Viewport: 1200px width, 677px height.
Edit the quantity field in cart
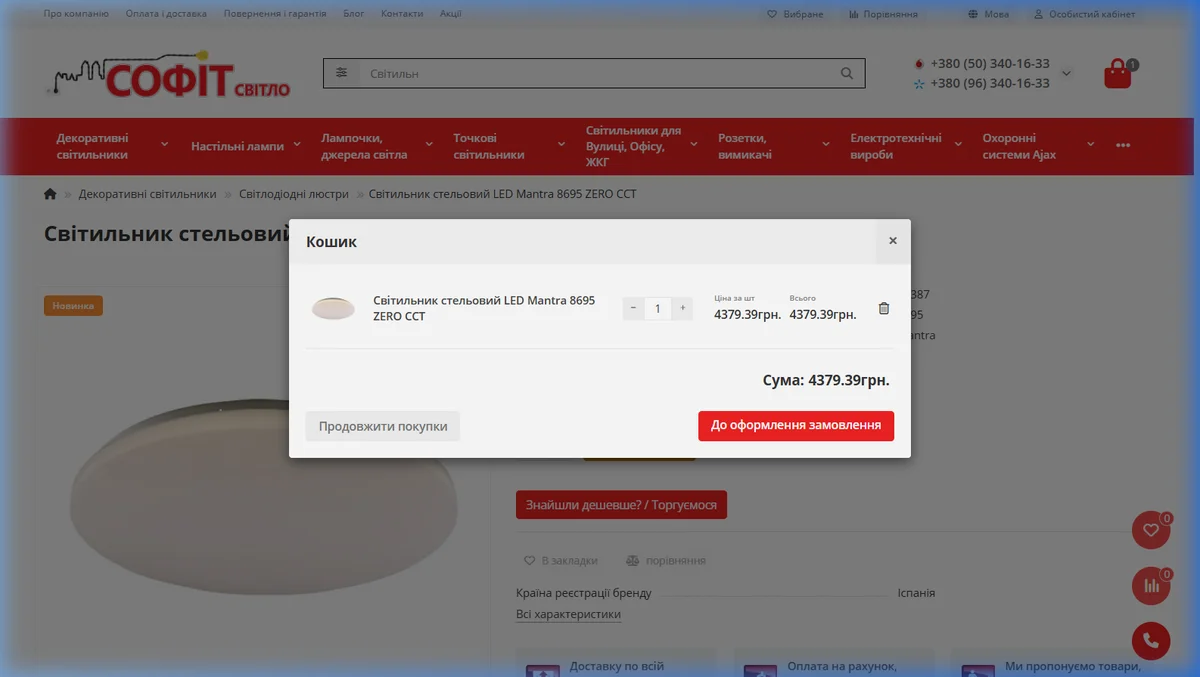pos(658,308)
